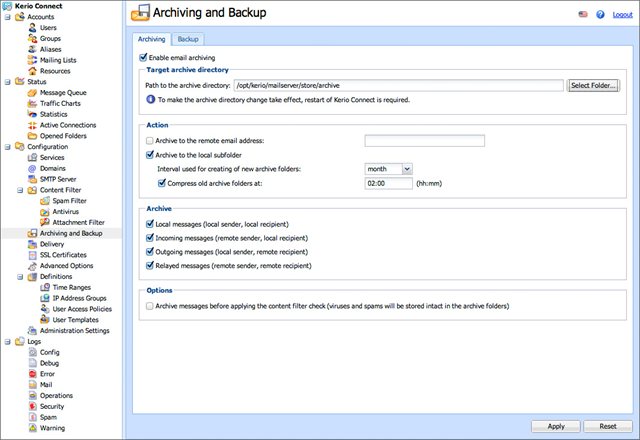Open the Spam Filter icon item
Image resolution: width=640 pixels, height=440 pixels.
[45, 201]
